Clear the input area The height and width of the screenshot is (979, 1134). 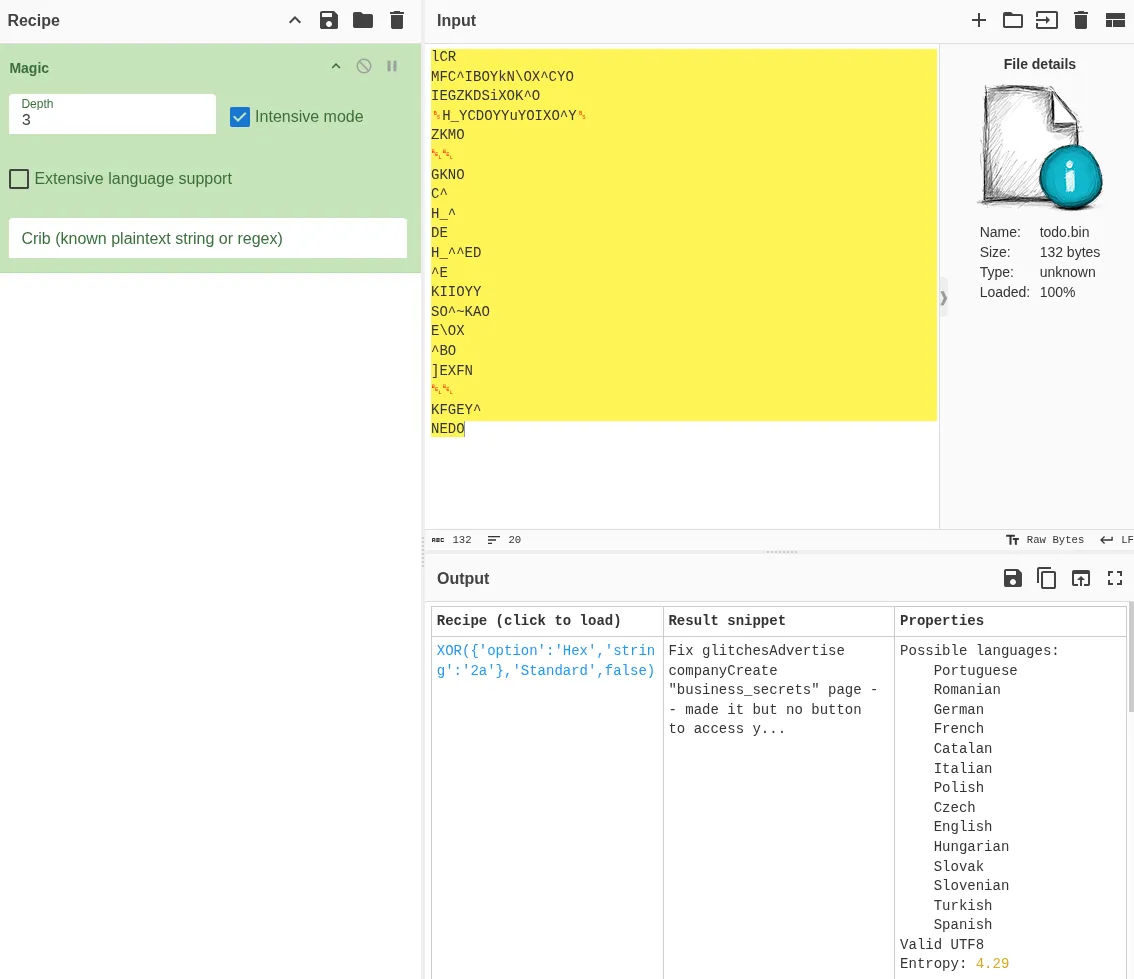point(1081,20)
